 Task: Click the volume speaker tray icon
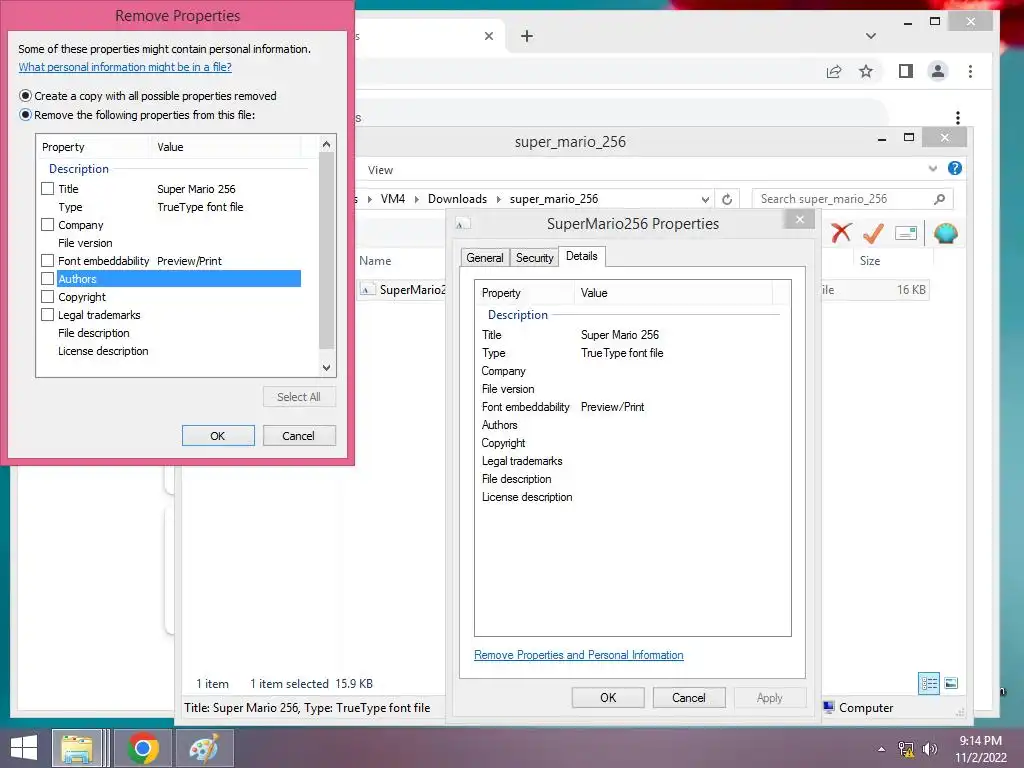point(930,749)
